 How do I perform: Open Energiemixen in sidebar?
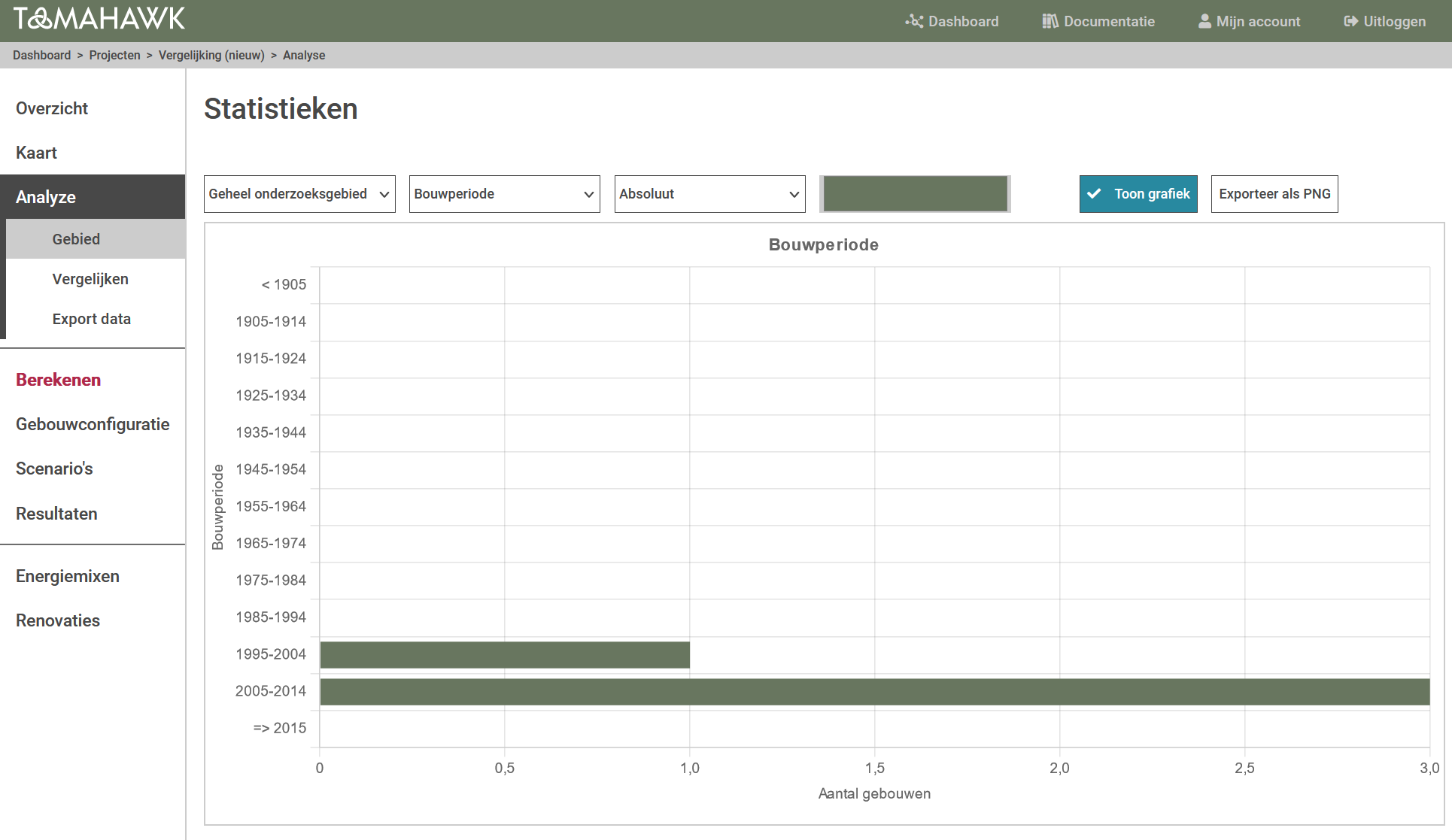(x=68, y=576)
